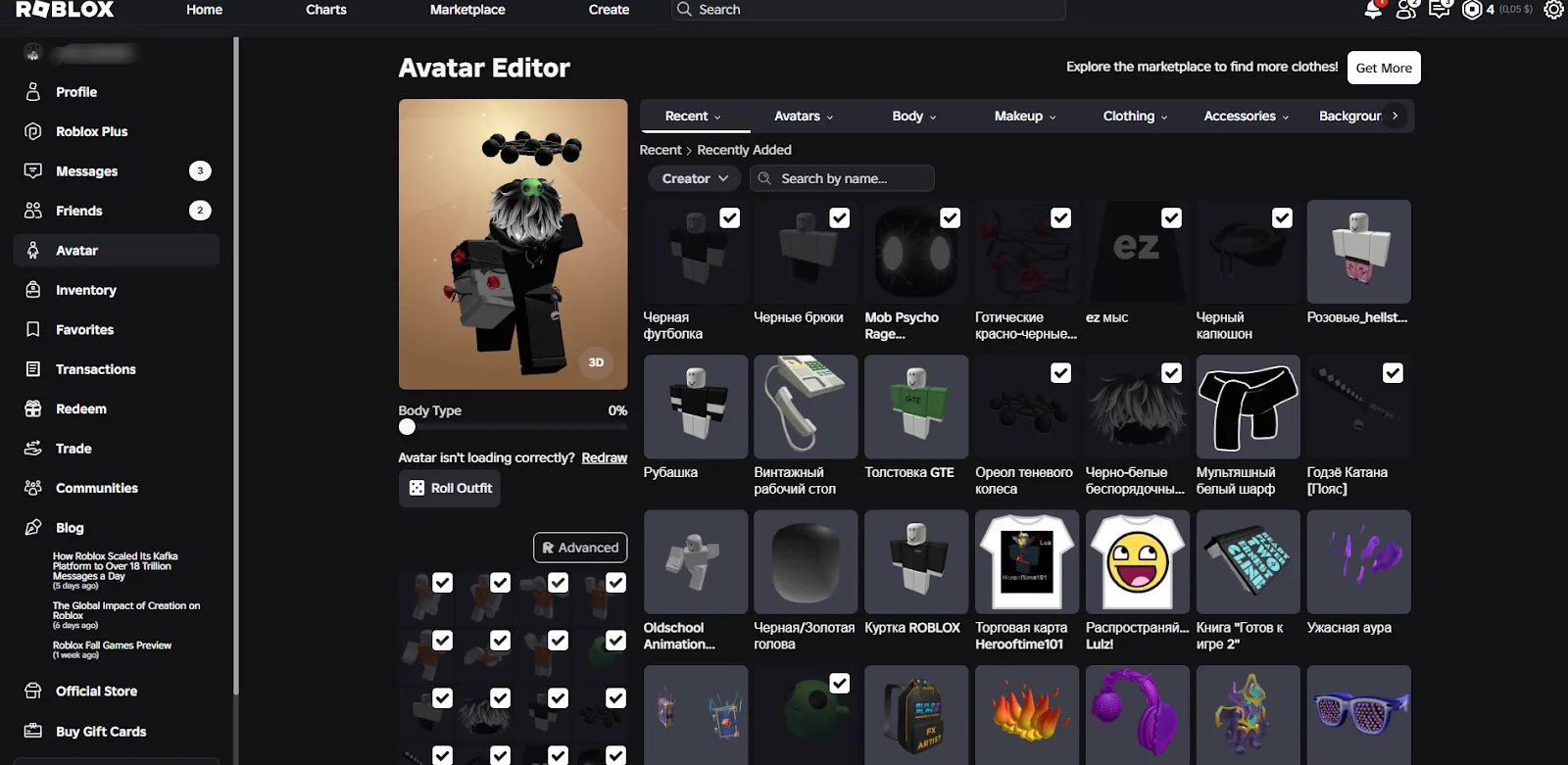The width and height of the screenshot is (1568, 765).
Task: Open Trade in the sidebar
Action: (x=116, y=449)
